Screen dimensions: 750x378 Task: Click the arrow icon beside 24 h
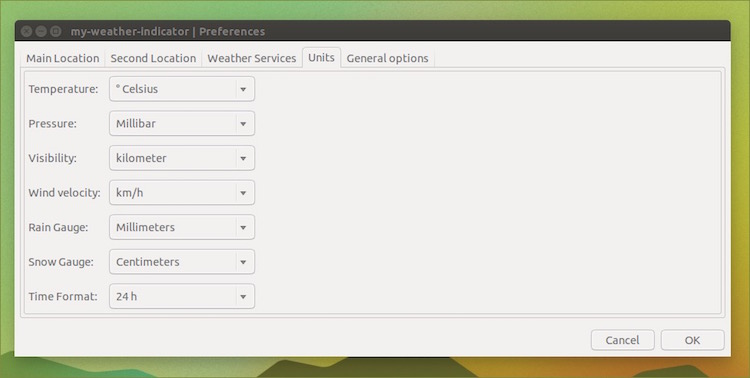click(x=243, y=297)
